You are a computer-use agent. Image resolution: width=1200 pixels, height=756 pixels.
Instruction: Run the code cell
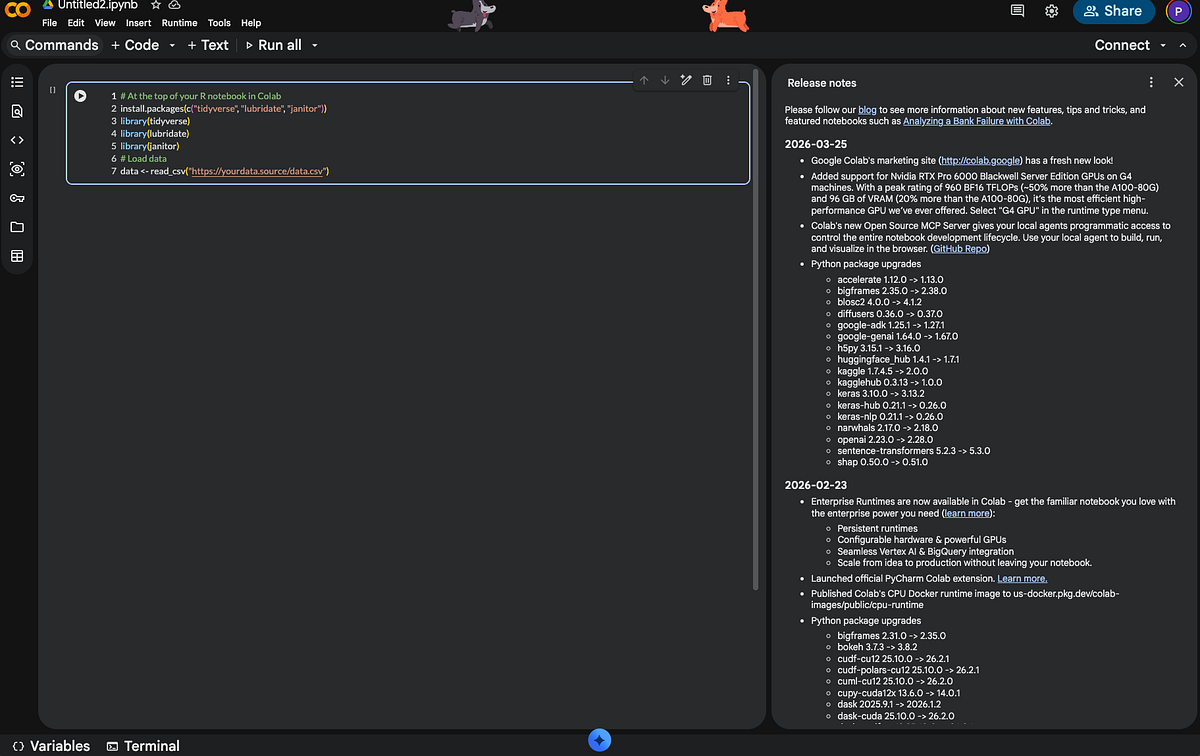[x=80, y=96]
